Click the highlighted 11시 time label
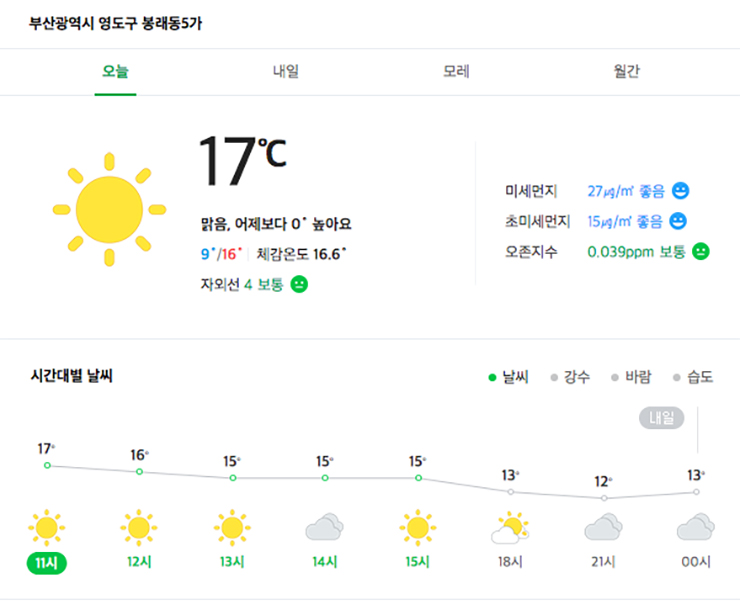This screenshot has width=740, height=615. (46, 562)
